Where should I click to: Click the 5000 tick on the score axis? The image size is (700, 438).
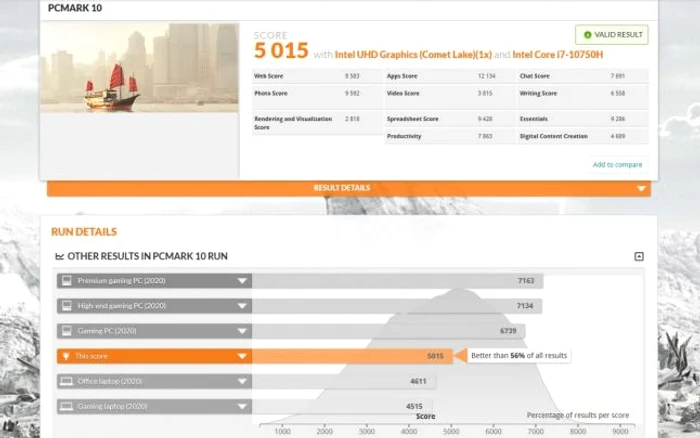click(451, 431)
